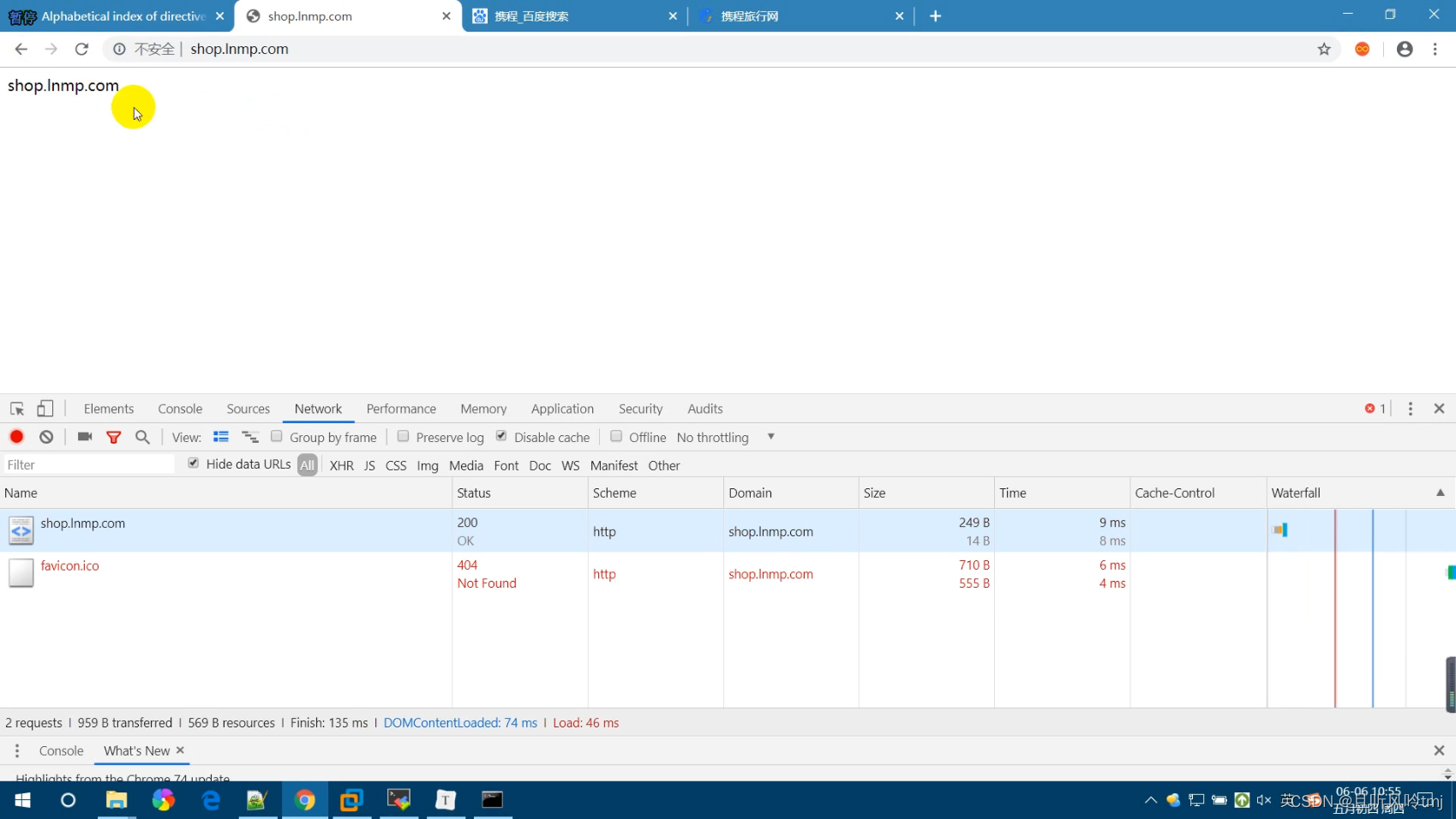Toggle the capture screenshots camera icon
The width and height of the screenshot is (1456, 819).
85,437
